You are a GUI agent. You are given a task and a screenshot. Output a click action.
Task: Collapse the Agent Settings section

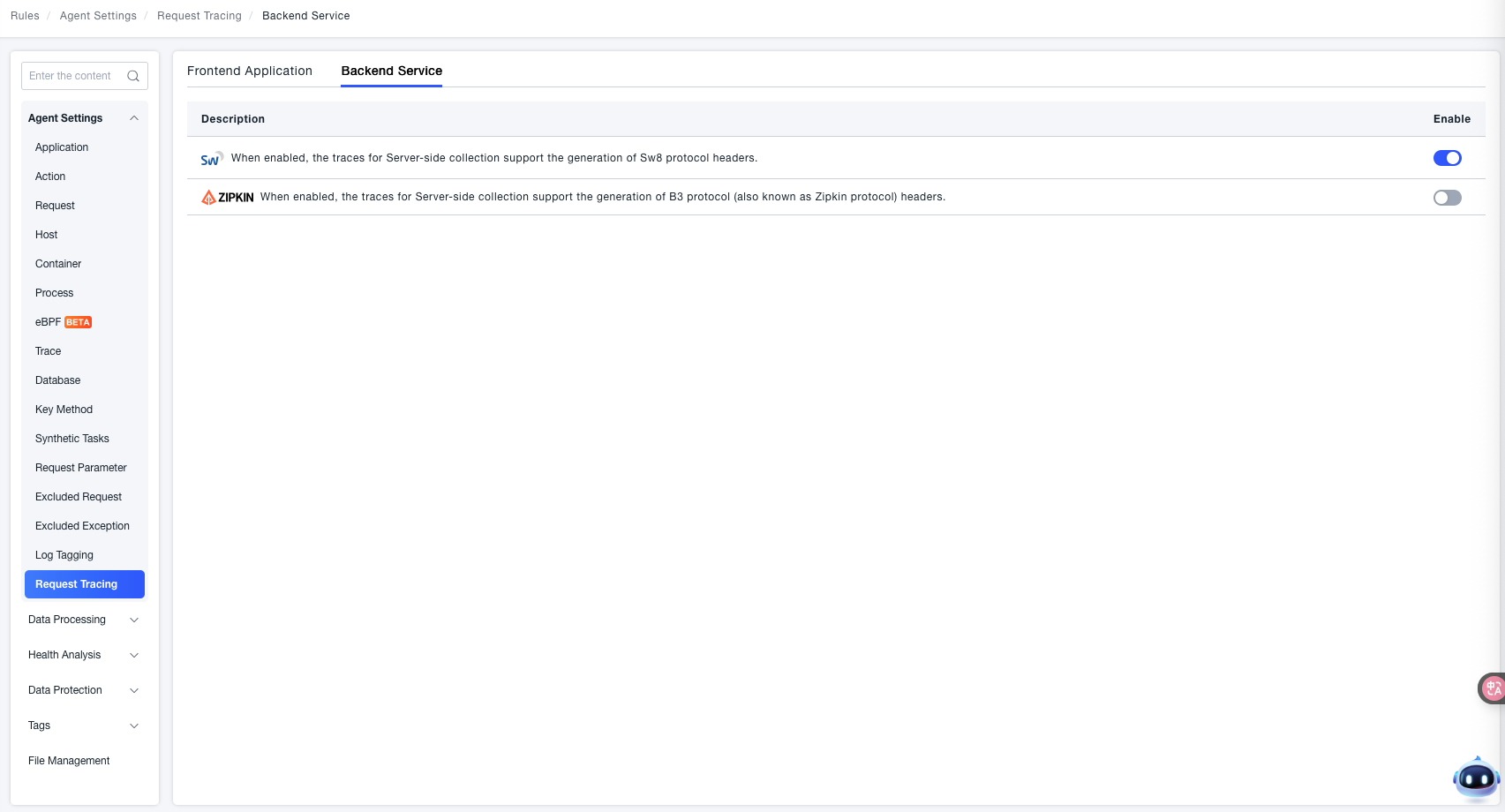[134, 118]
